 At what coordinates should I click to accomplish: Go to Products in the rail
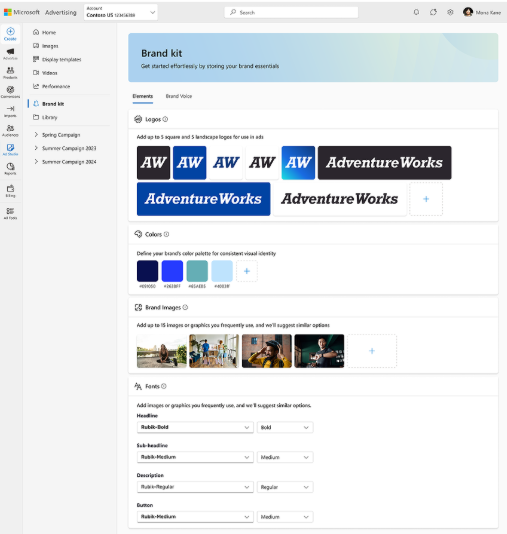click(x=10, y=73)
